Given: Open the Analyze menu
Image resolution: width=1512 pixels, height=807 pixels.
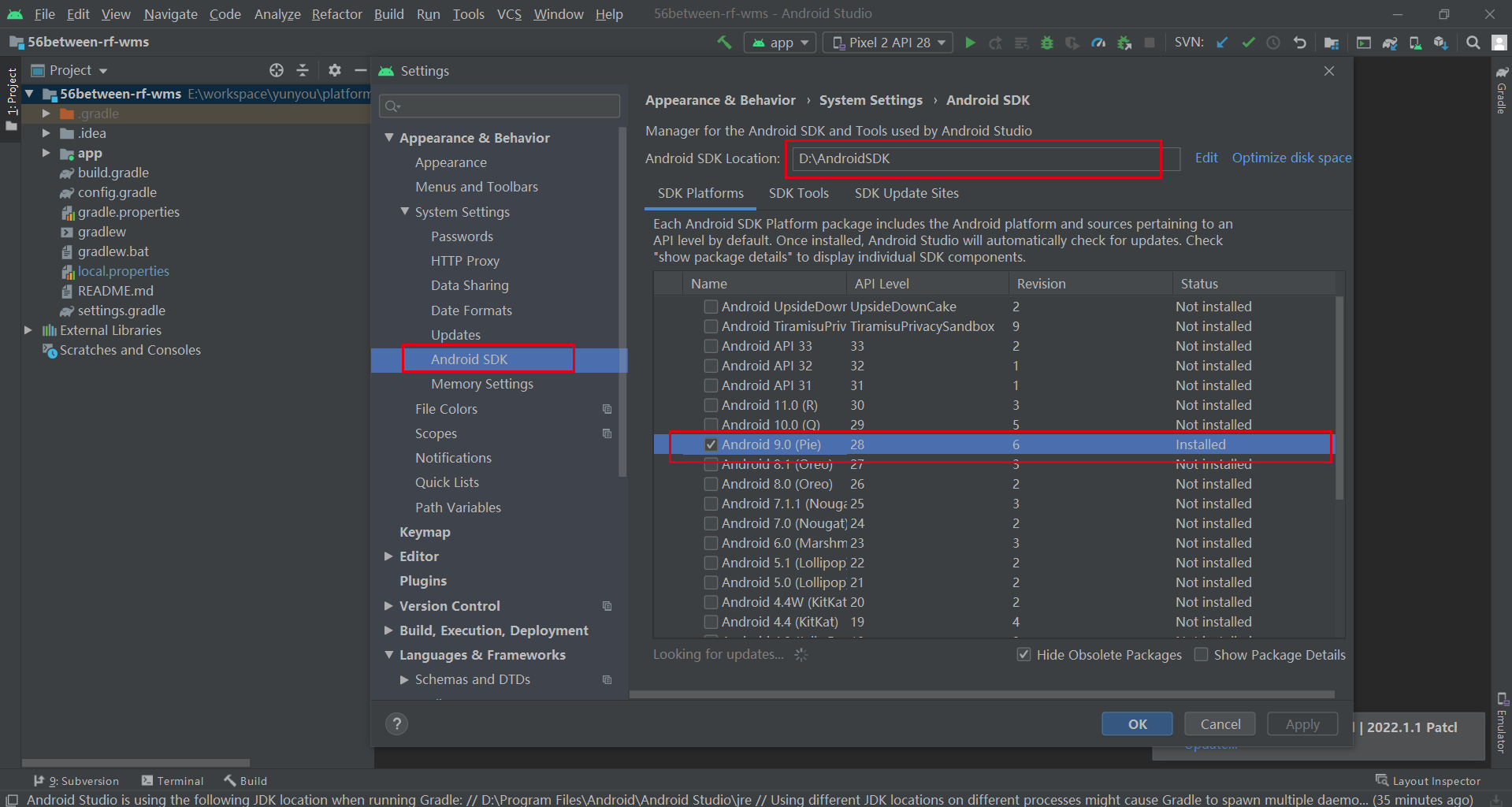Looking at the screenshot, I should coord(277,13).
